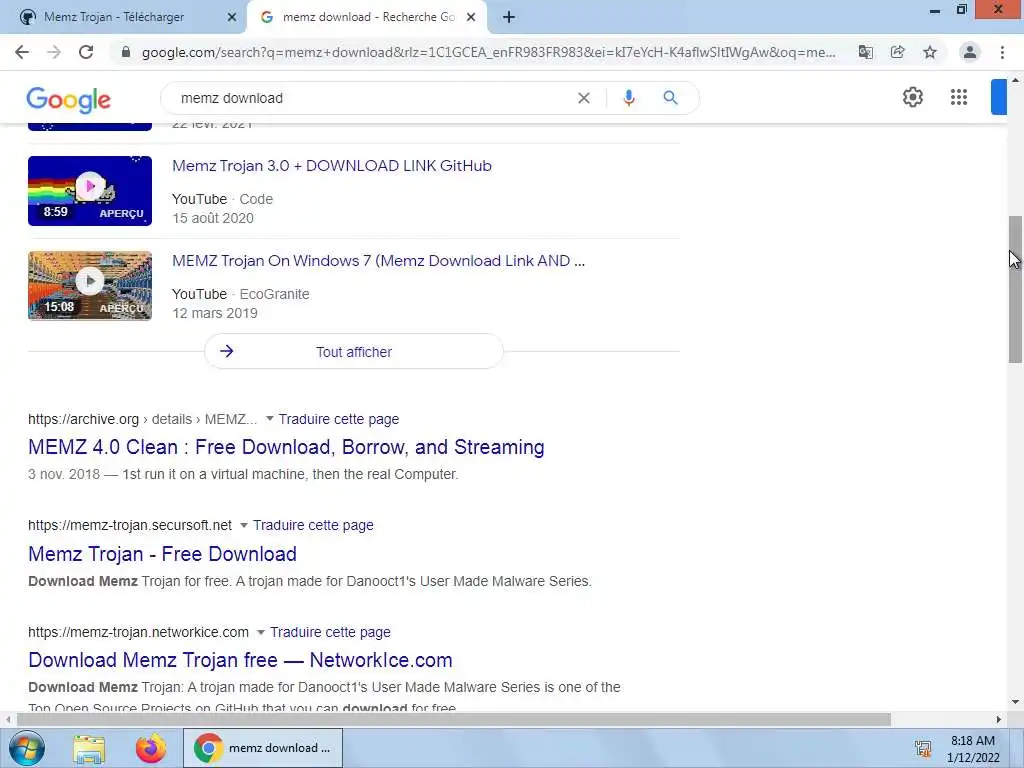
Task: Click the https://memz-trojan.networkice.com URL text
Action: [138, 632]
